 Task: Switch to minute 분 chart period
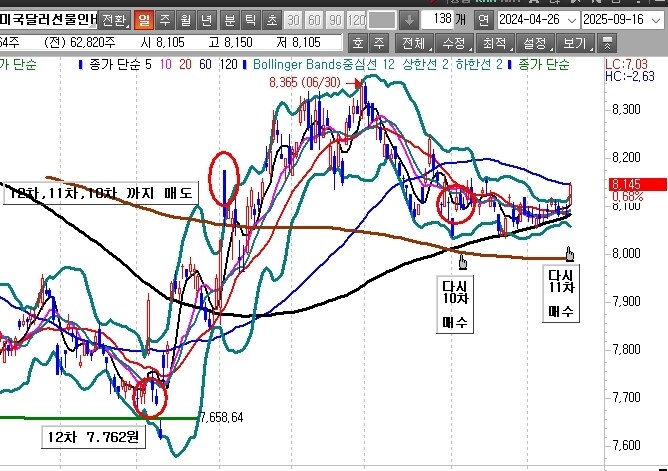point(230,20)
